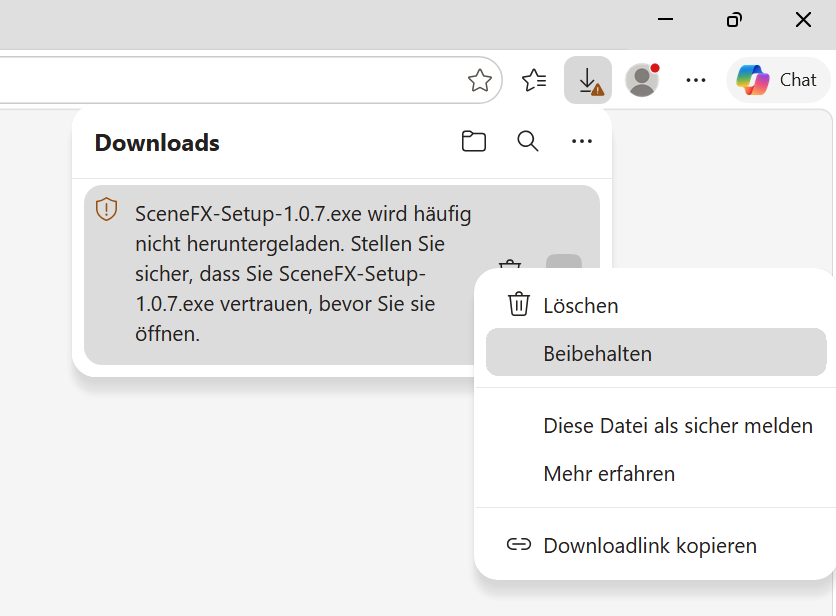Select Diese Datei als sicher melden
Screen dimensions: 836x616
(656, 426)
